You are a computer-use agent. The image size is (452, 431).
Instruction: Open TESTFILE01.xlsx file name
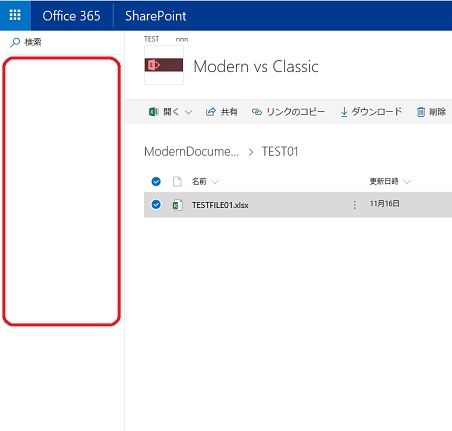point(220,205)
